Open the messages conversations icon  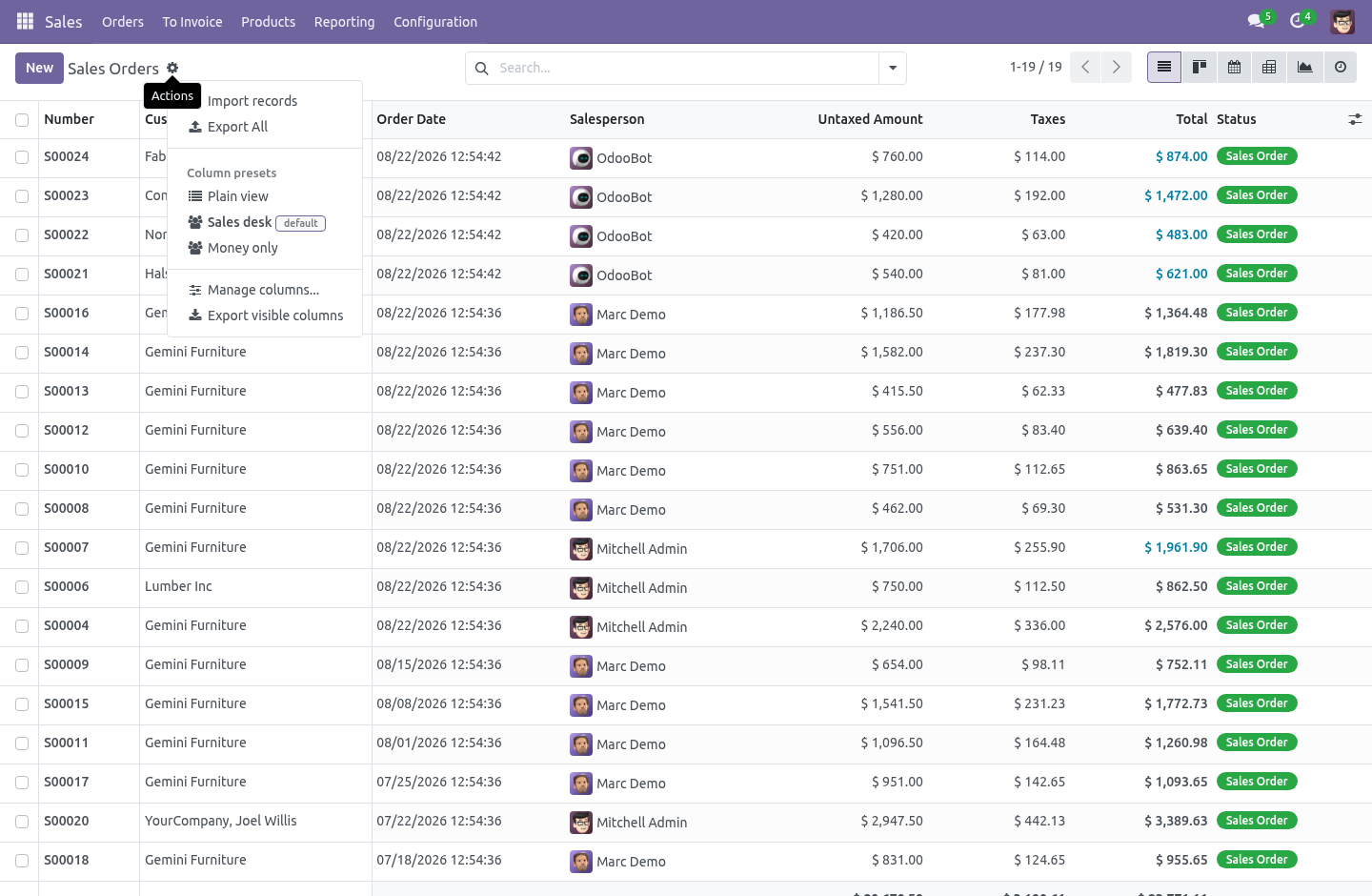point(1257,21)
